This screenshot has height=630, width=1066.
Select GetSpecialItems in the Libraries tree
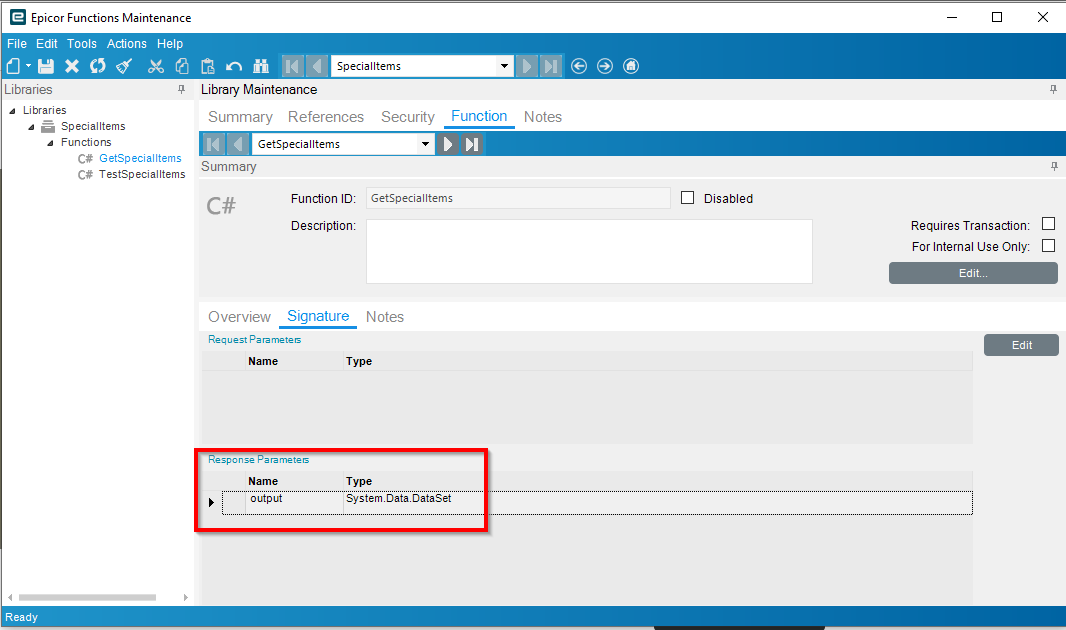140,158
